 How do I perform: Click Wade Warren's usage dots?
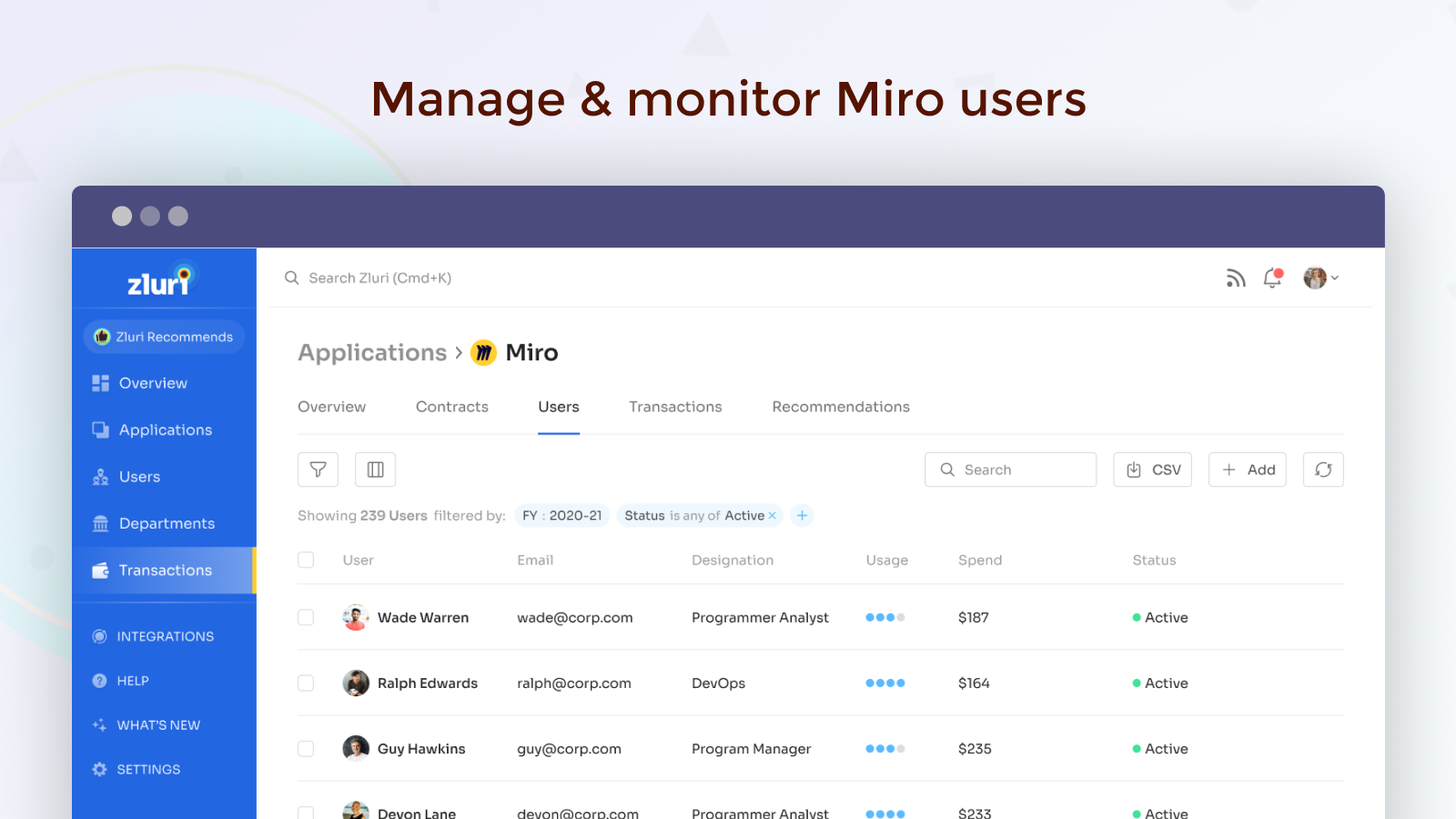pyautogui.click(x=885, y=617)
